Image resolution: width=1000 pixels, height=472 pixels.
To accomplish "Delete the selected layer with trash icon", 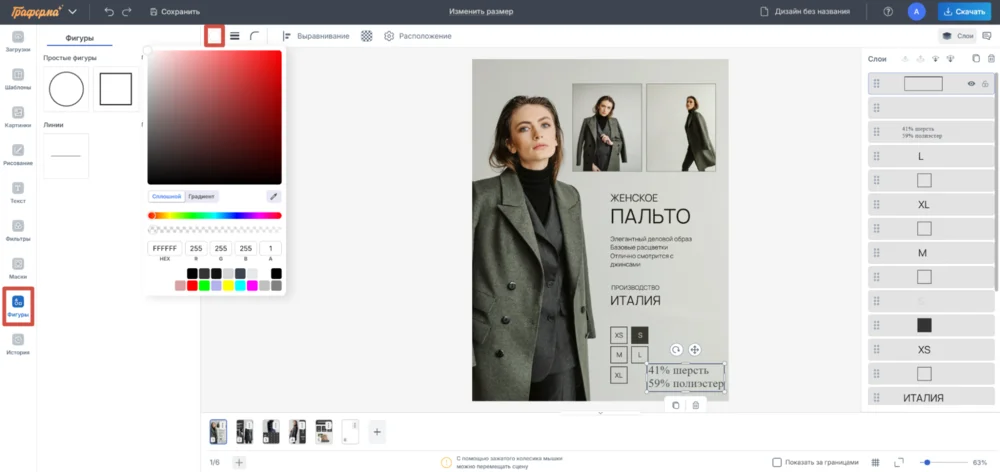I will pos(991,60).
